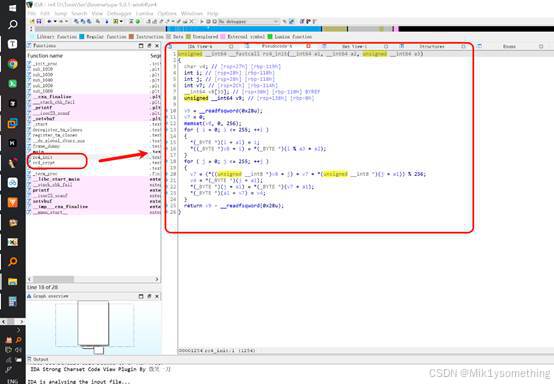Click the blue Regular function legend swatch
Image resolution: width=554 pixels, height=384 pixels.
click(82, 36)
